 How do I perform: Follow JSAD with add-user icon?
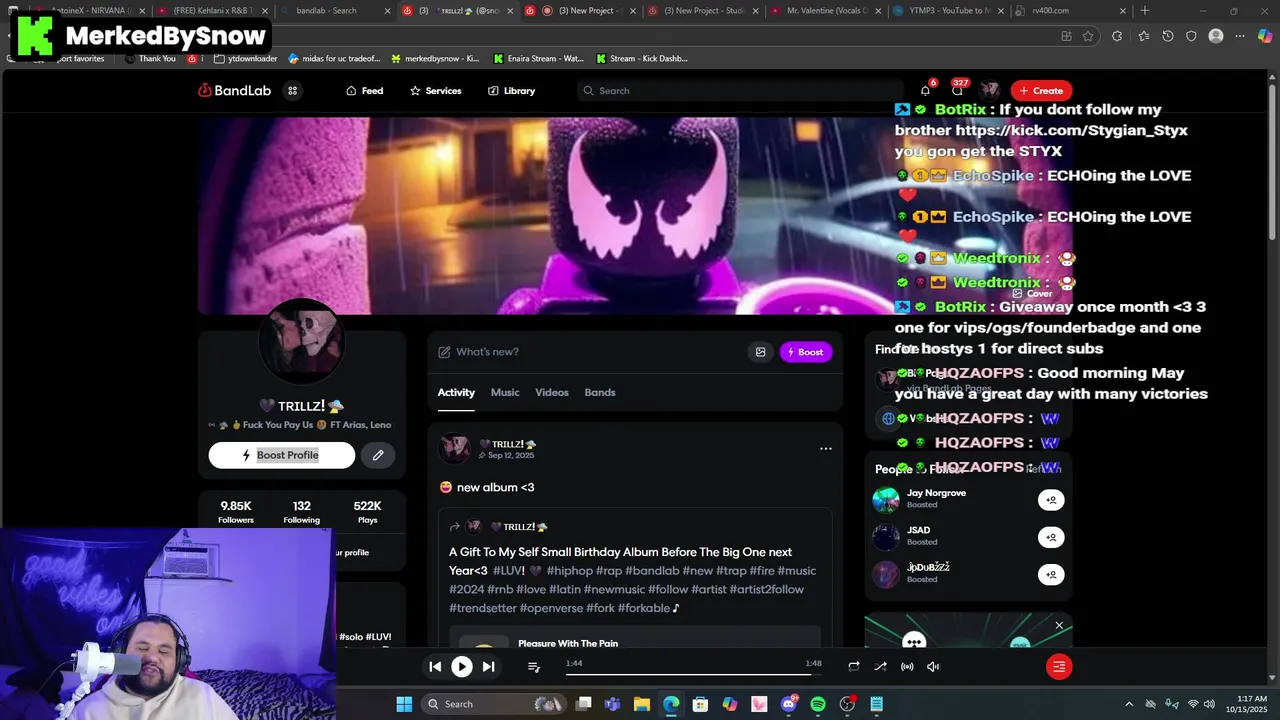[x=1051, y=537]
